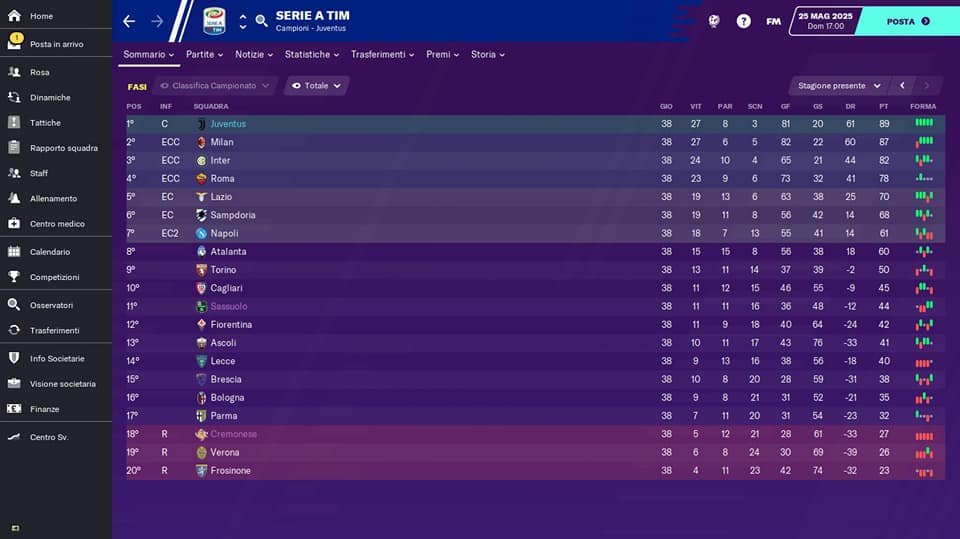Open the FM menu icon

click(x=773, y=21)
